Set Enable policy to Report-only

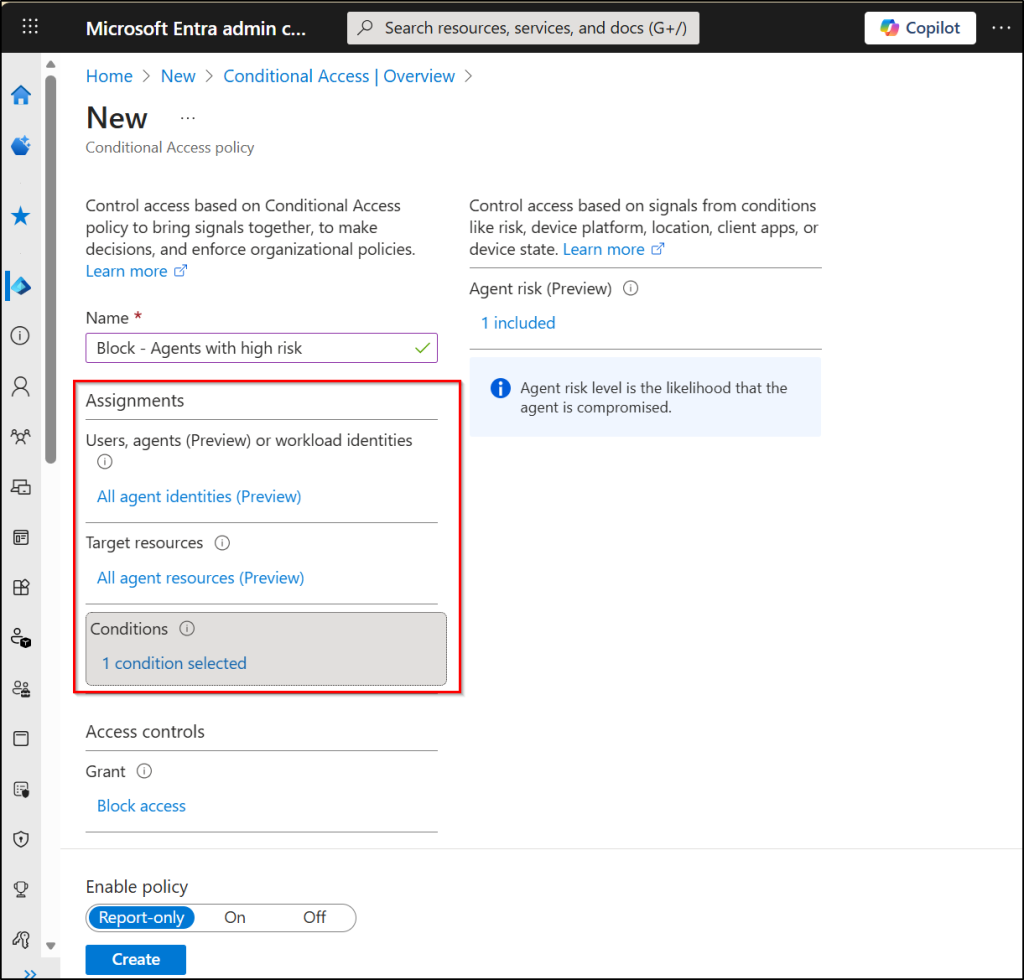(141, 917)
